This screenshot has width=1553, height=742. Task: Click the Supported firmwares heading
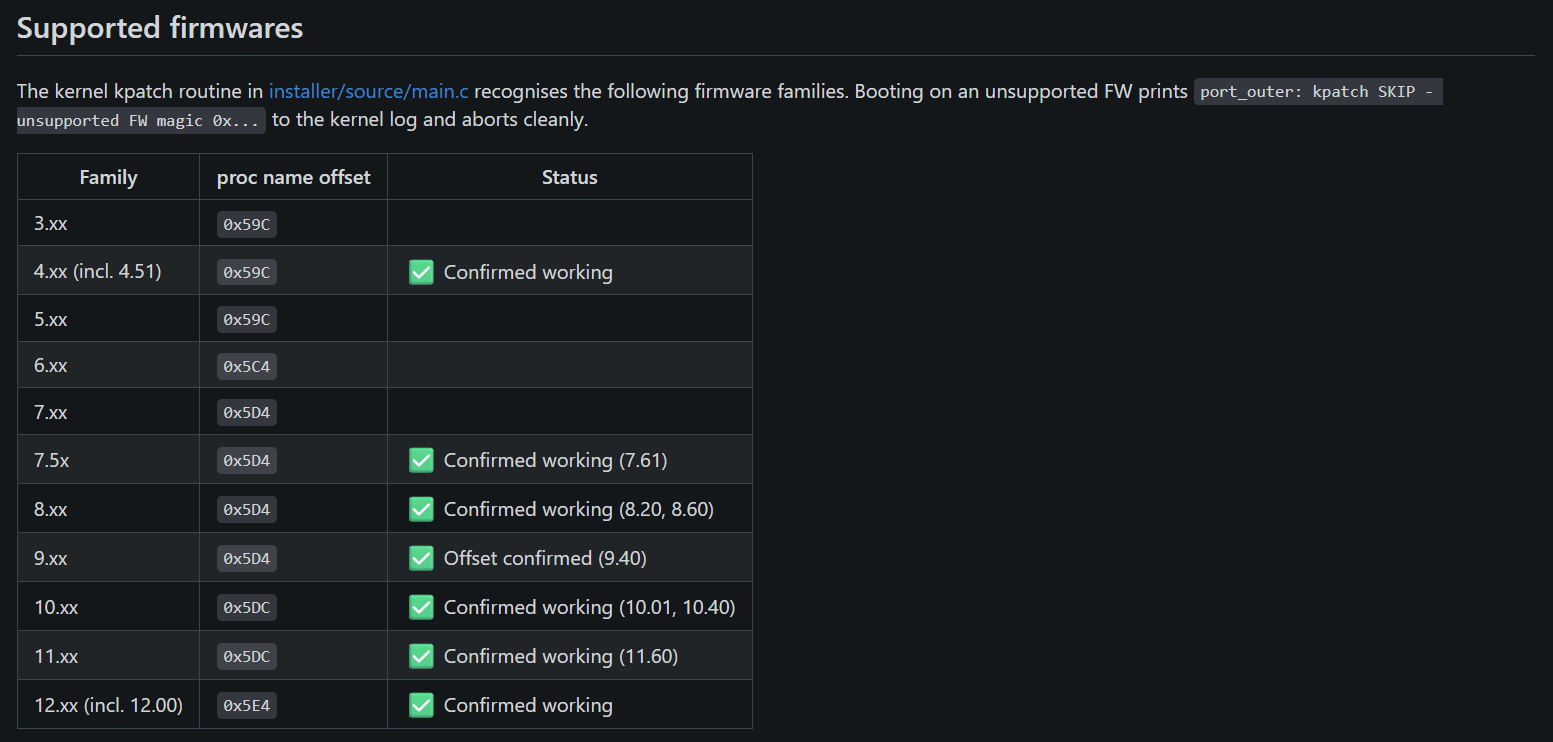tap(160, 28)
